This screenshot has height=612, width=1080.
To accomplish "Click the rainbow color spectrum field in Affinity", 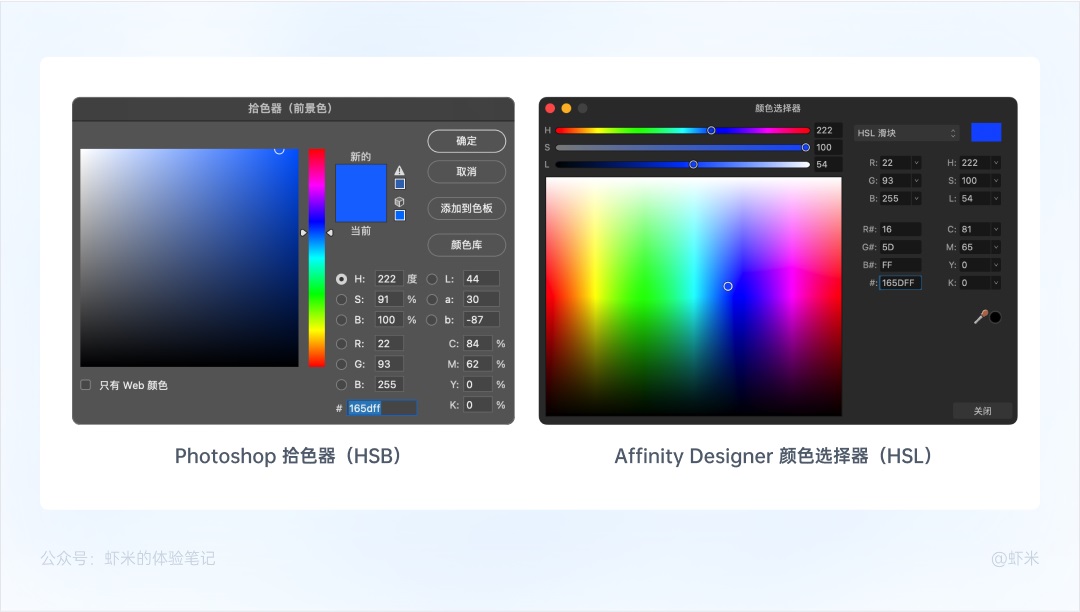I will [x=694, y=297].
